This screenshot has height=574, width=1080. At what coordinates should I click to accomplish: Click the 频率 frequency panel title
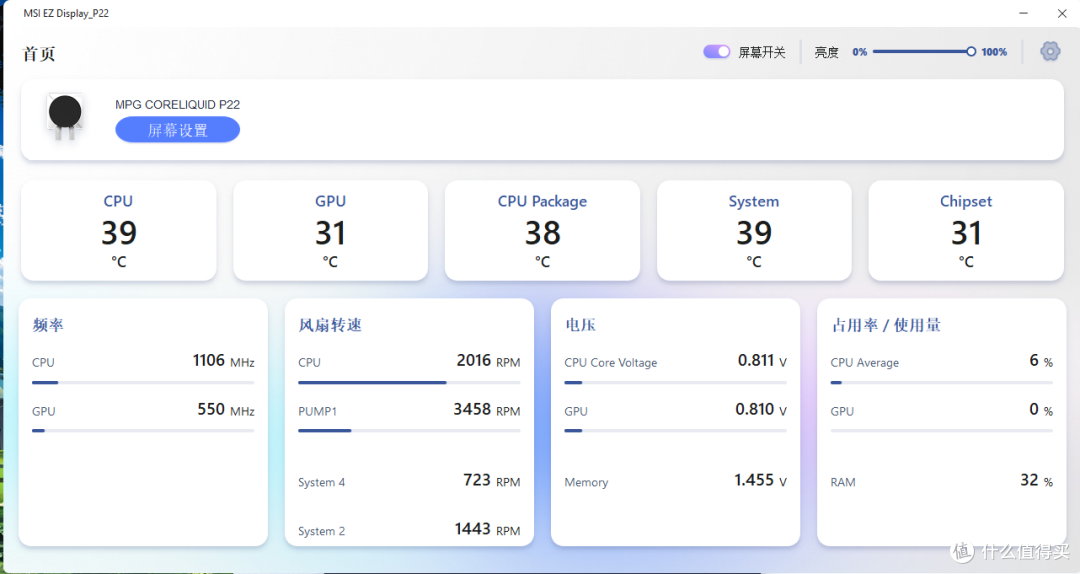pos(48,325)
